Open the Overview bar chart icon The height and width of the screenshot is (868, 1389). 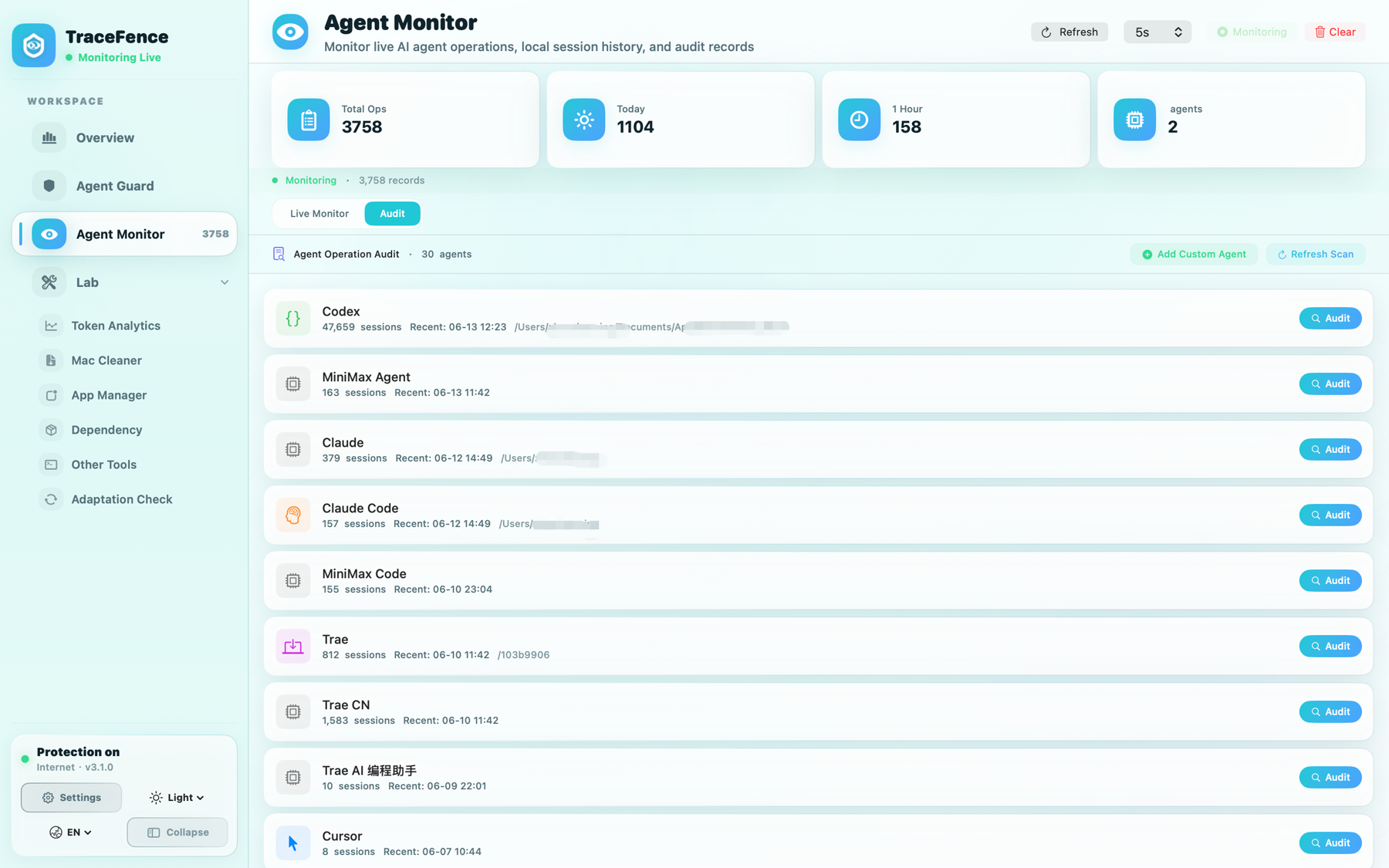[x=49, y=138]
